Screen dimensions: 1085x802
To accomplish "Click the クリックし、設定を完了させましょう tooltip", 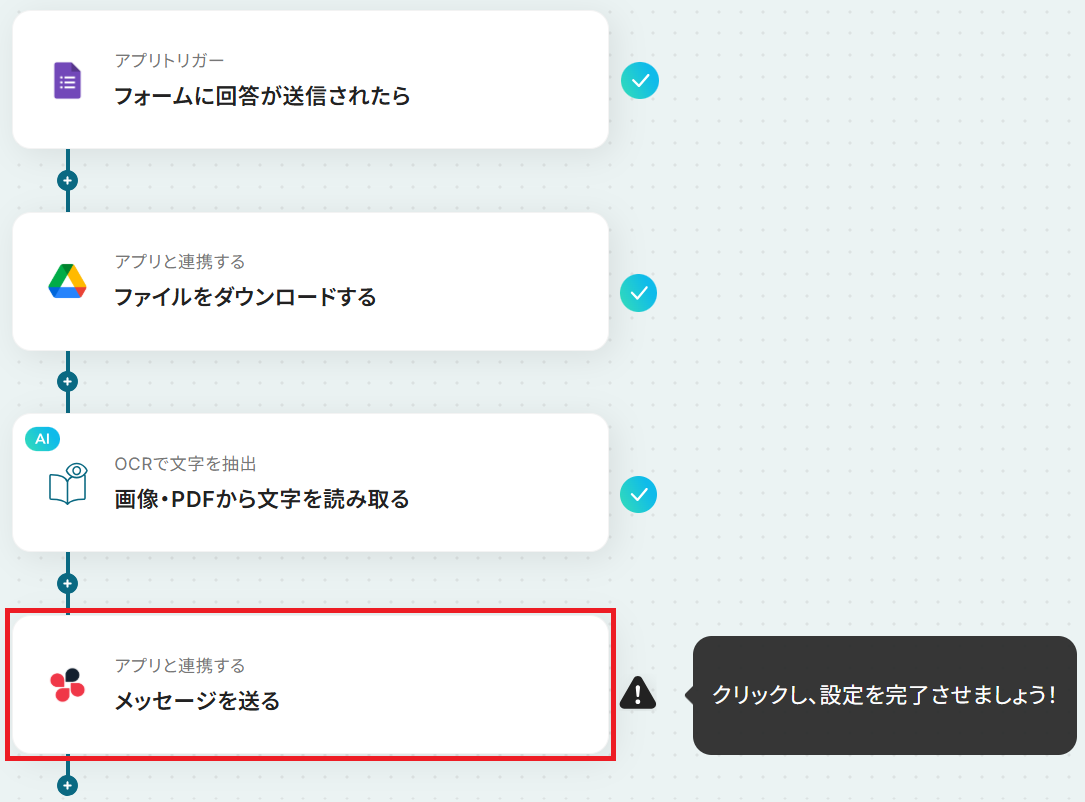I will pyautogui.click(x=884, y=695).
